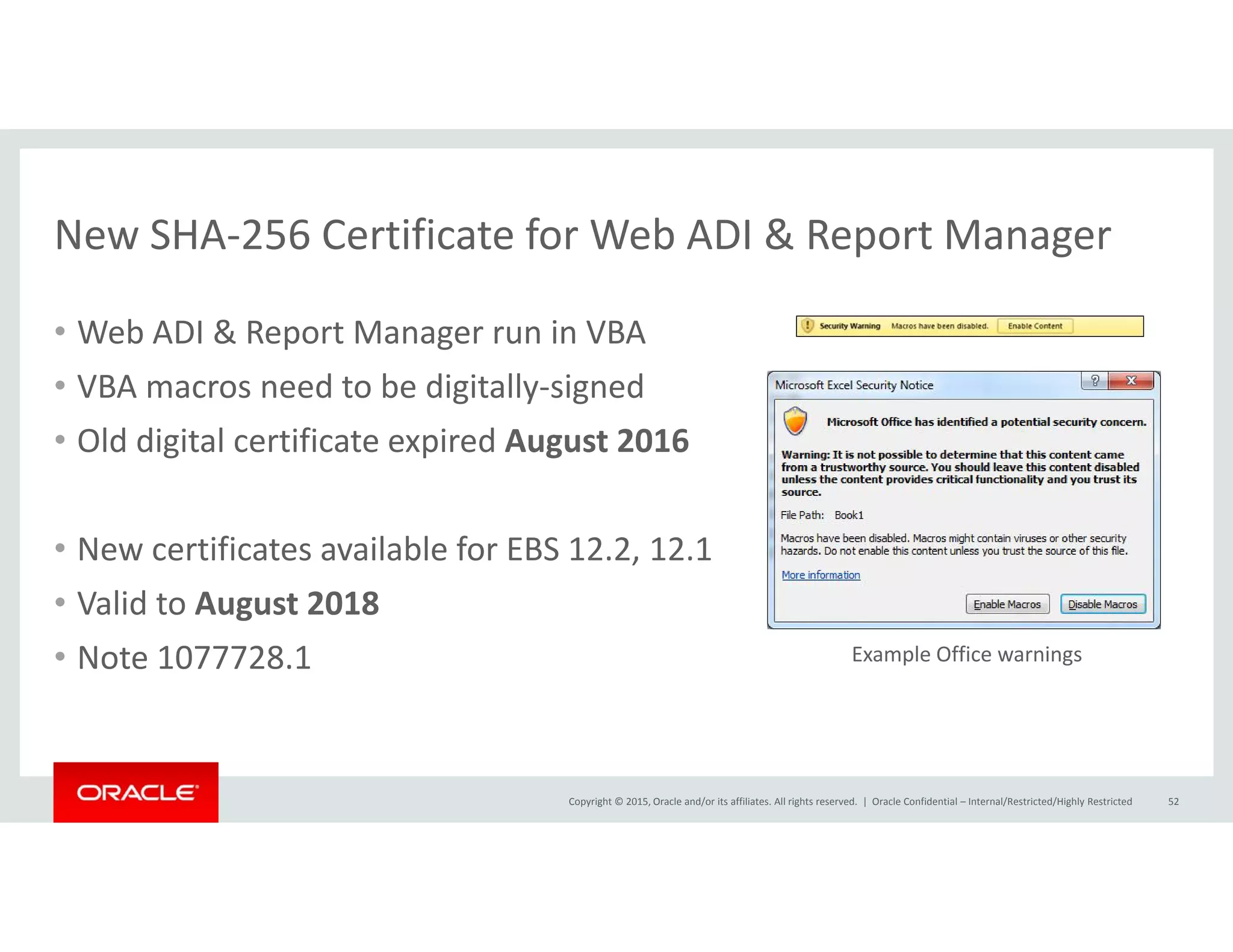
Task: Click the orange security shield icon in the dialog
Action: pyautogui.click(x=795, y=421)
